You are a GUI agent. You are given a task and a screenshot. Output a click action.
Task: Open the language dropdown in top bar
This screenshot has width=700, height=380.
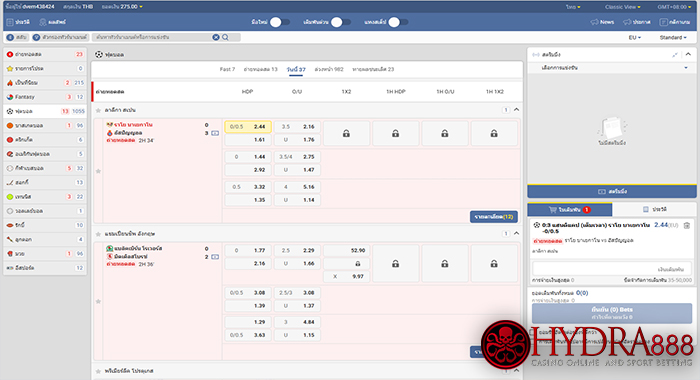coord(573,7)
